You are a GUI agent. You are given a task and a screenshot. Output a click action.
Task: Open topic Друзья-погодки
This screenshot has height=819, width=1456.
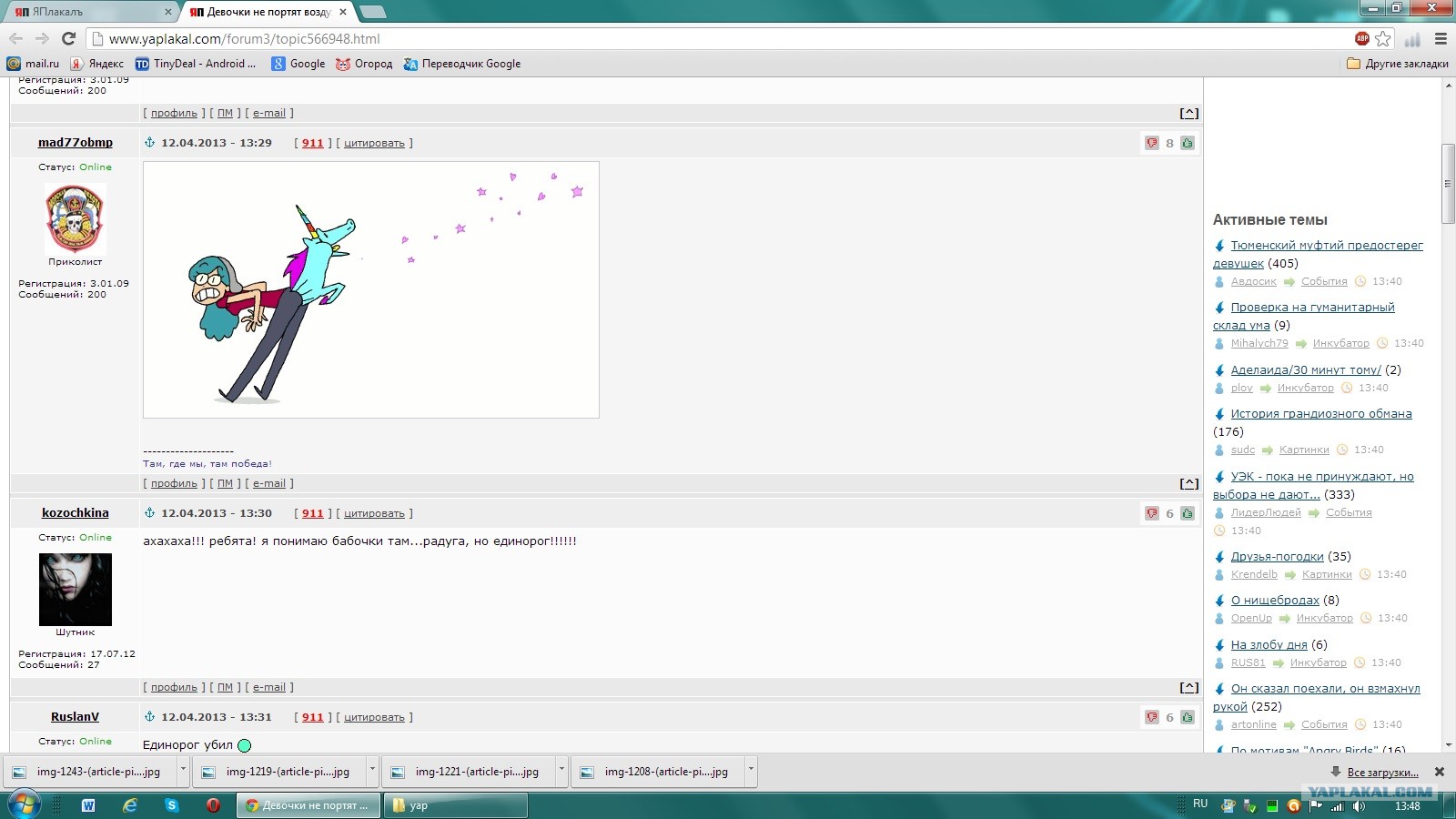[1278, 556]
